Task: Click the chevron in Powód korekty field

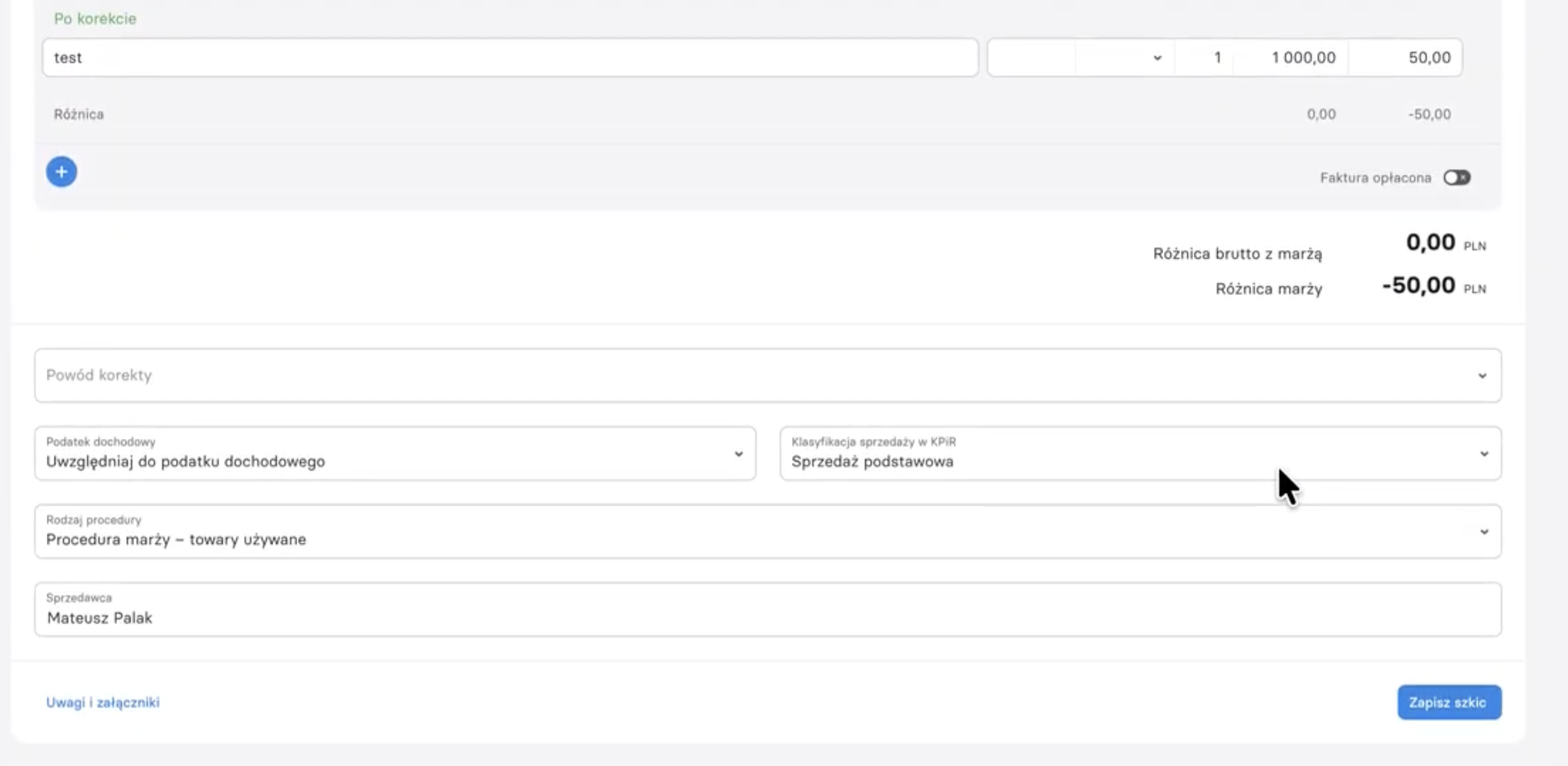Action: tap(1482, 376)
